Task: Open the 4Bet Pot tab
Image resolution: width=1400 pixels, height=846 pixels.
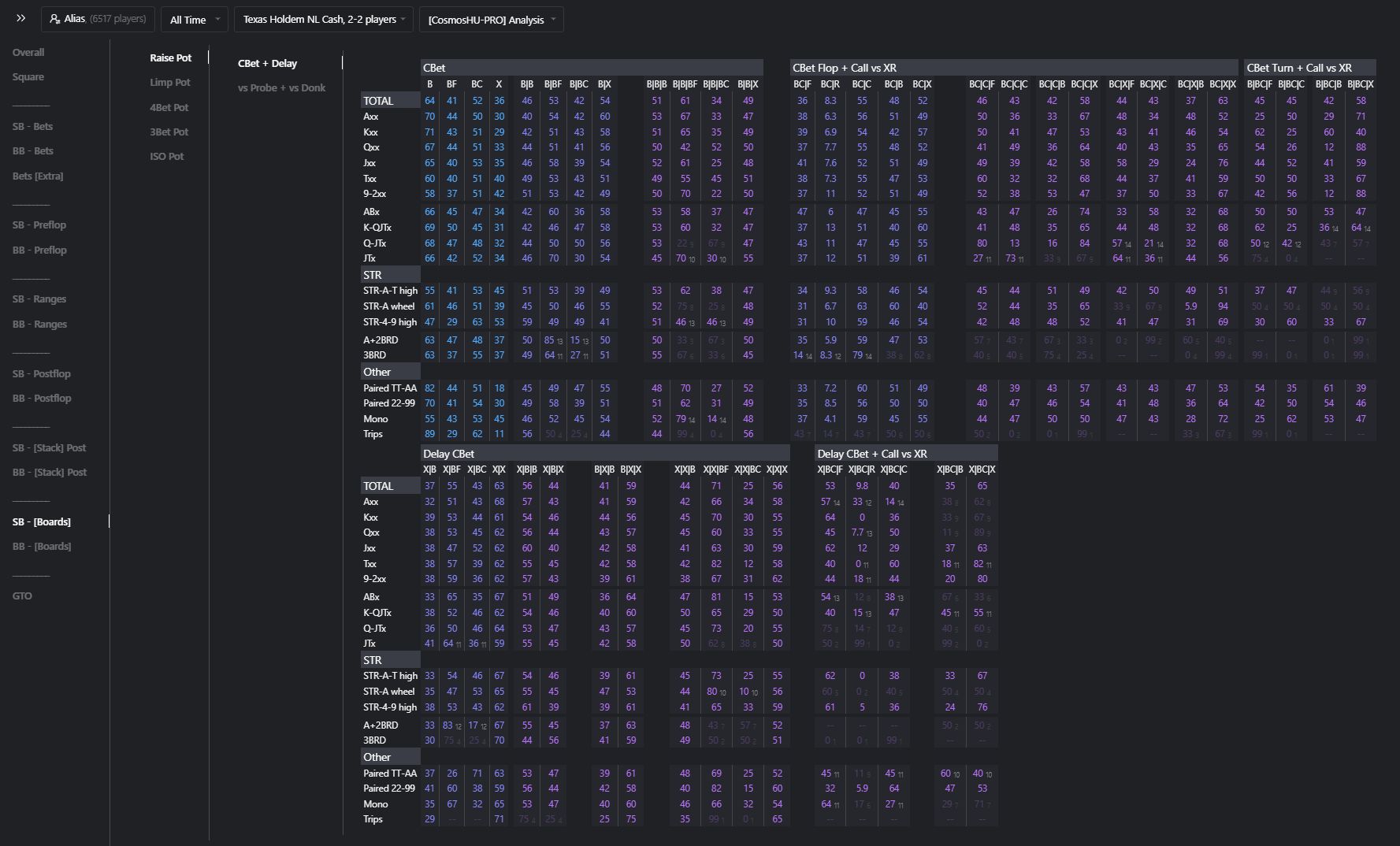Action: point(169,107)
